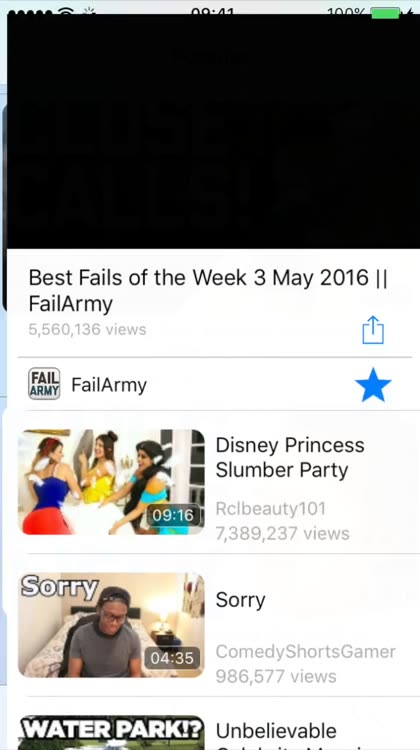Tap the ComedyShortsGamer channel name

[306, 651]
